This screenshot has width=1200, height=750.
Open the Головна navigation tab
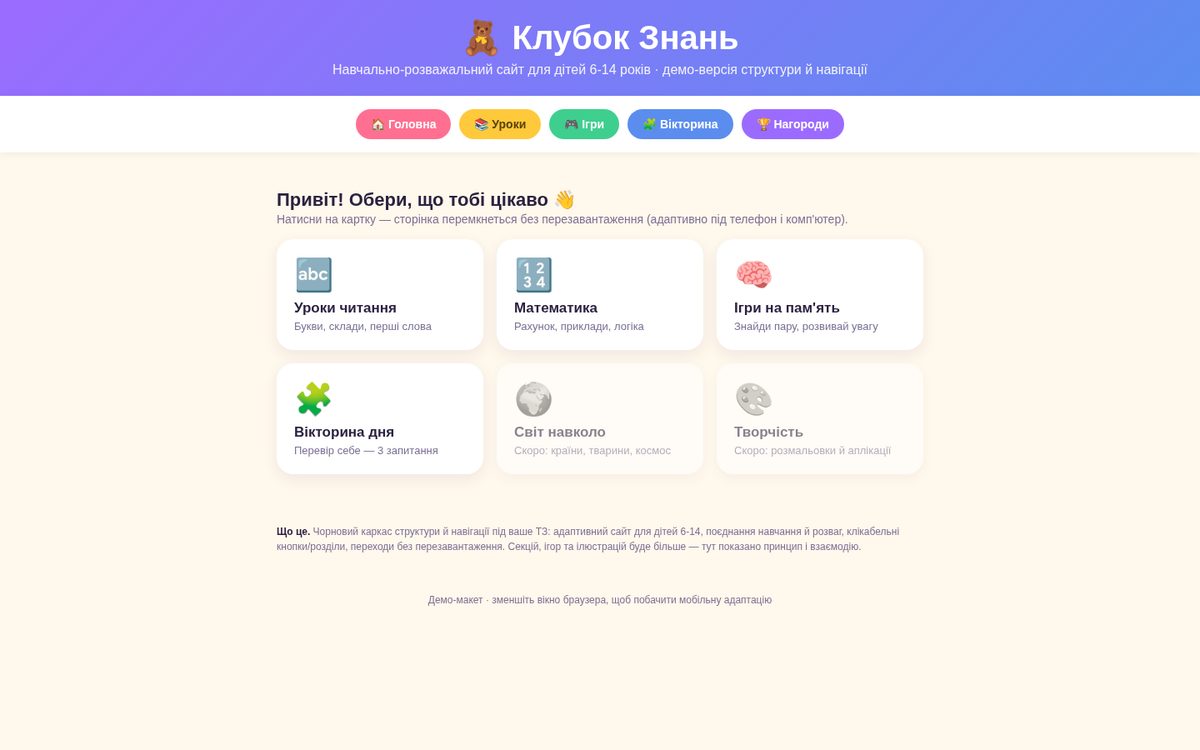[403, 124]
